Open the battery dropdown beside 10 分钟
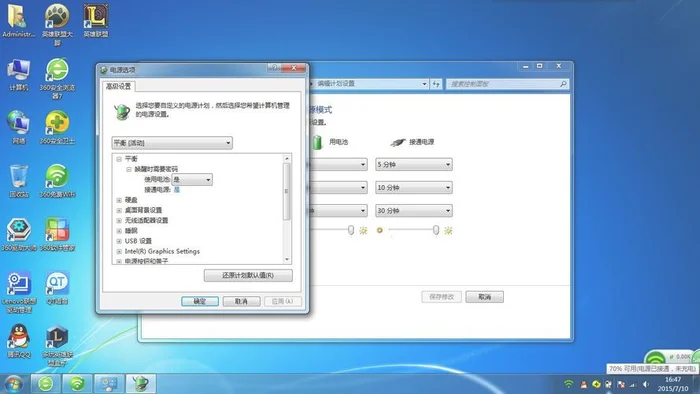The height and width of the screenshot is (394, 700). pyautogui.click(x=338, y=187)
